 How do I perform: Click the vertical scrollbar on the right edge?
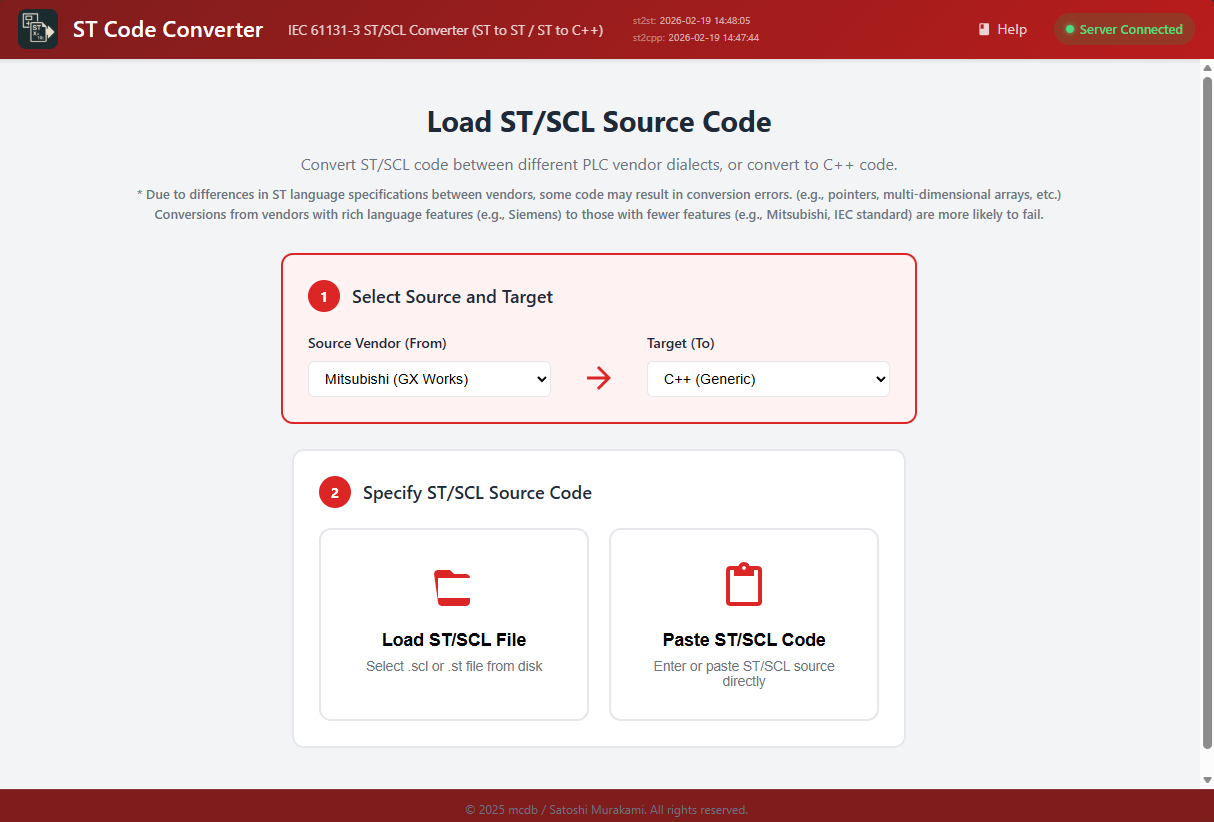pos(1206,420)
